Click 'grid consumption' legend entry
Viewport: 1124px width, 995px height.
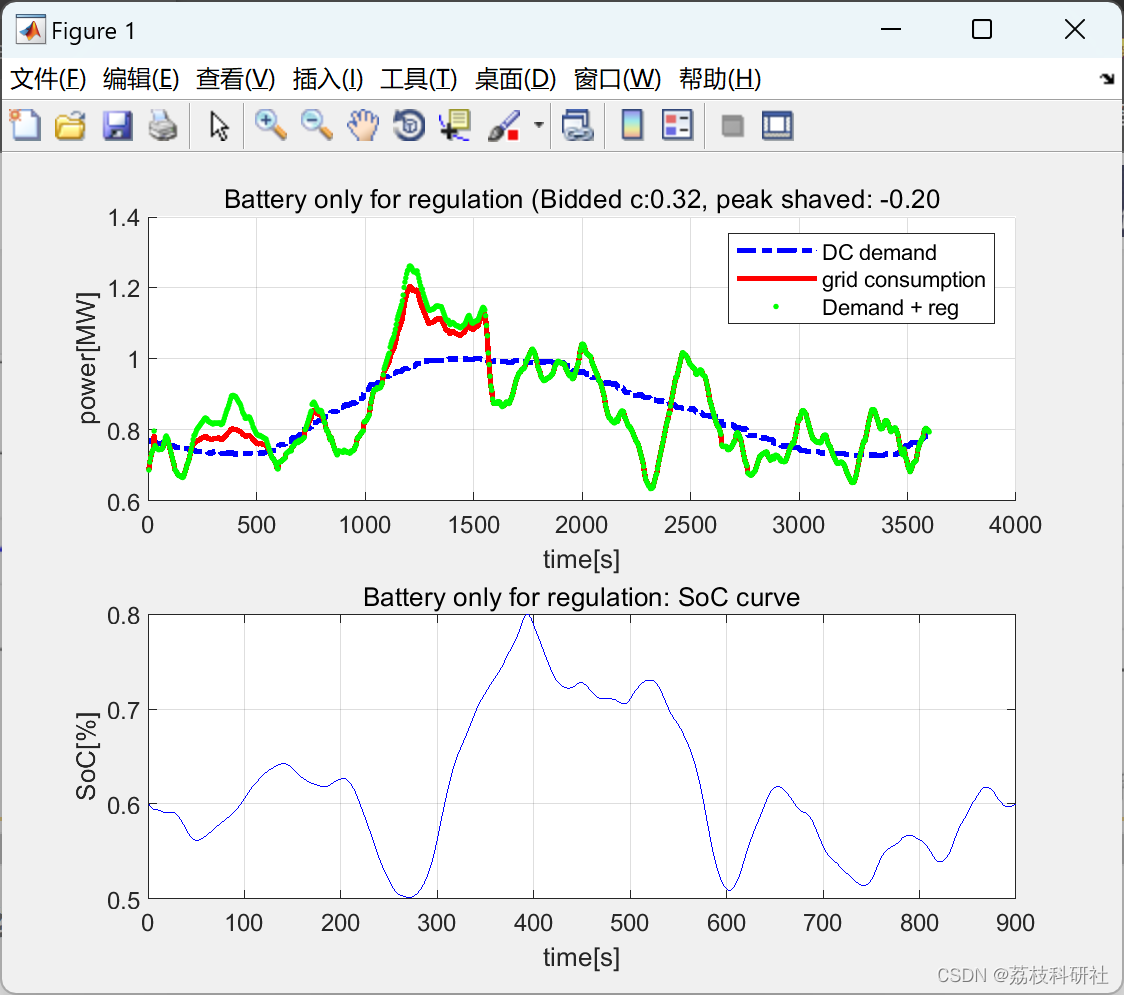903,280
